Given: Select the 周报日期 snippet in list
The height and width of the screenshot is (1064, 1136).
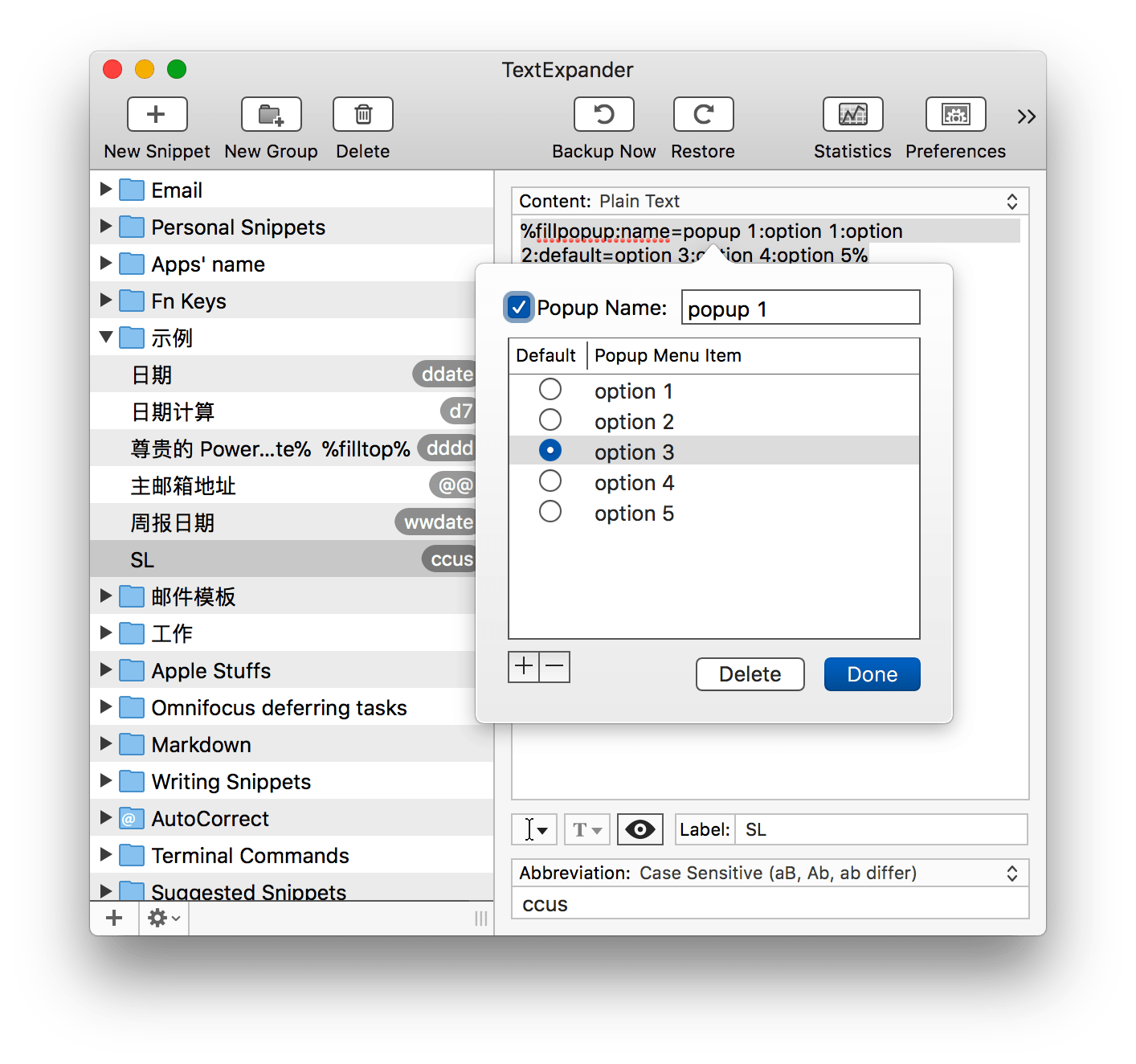Looking at the screenshot, I should pos(173,523).
